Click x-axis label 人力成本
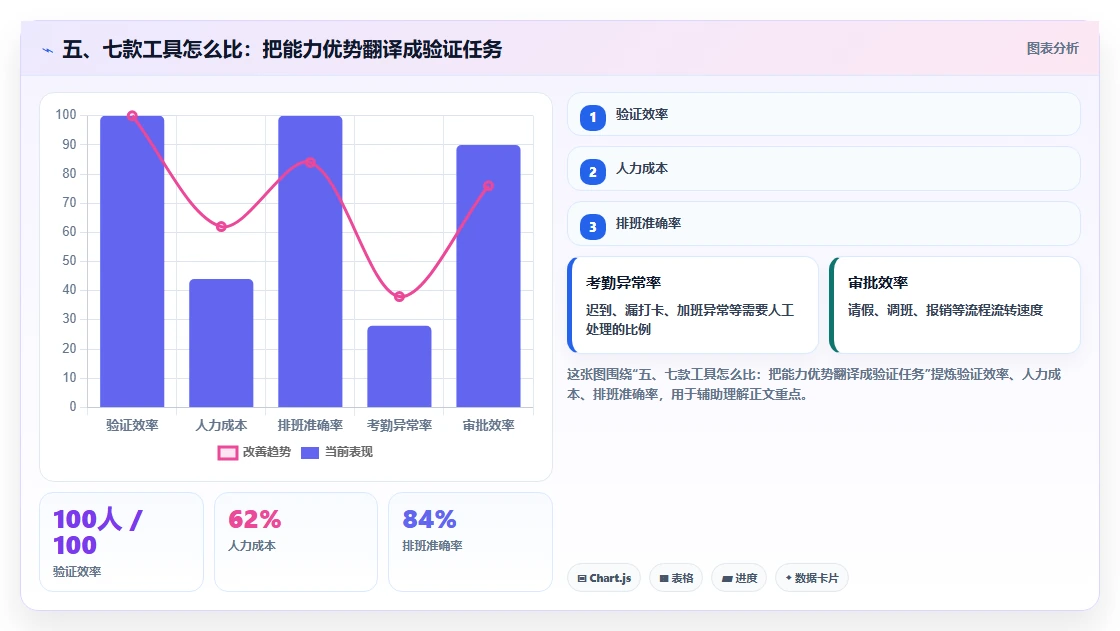This screenshot has width=1120, height=631. tap(221, 425)
